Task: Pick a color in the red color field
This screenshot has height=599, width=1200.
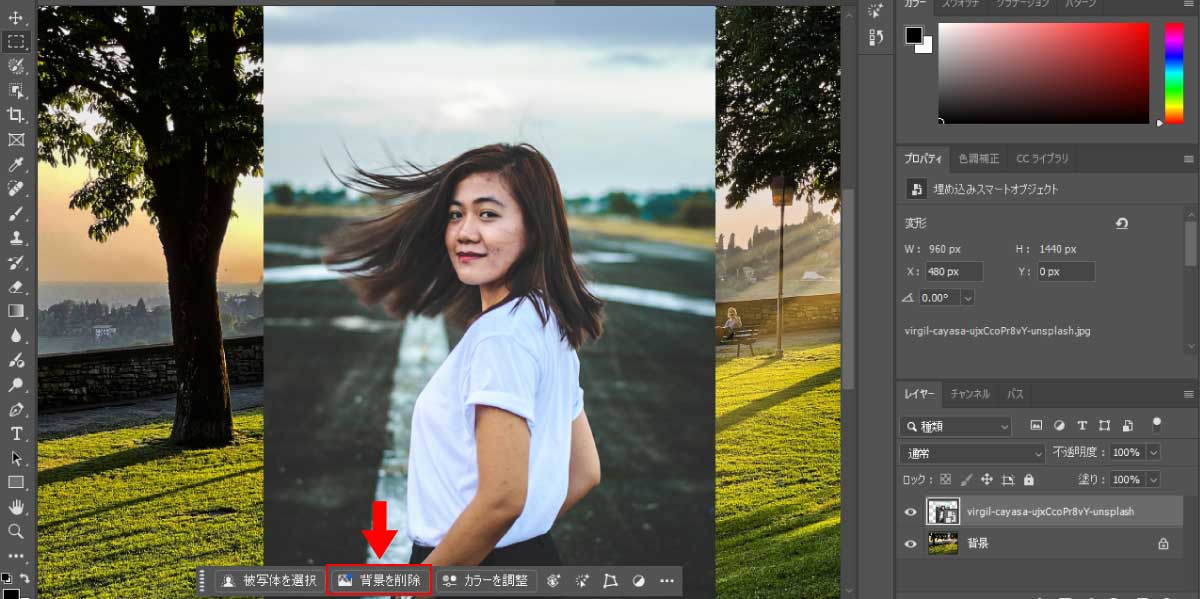Action: pyautogui.click(x=1043, y=72)
